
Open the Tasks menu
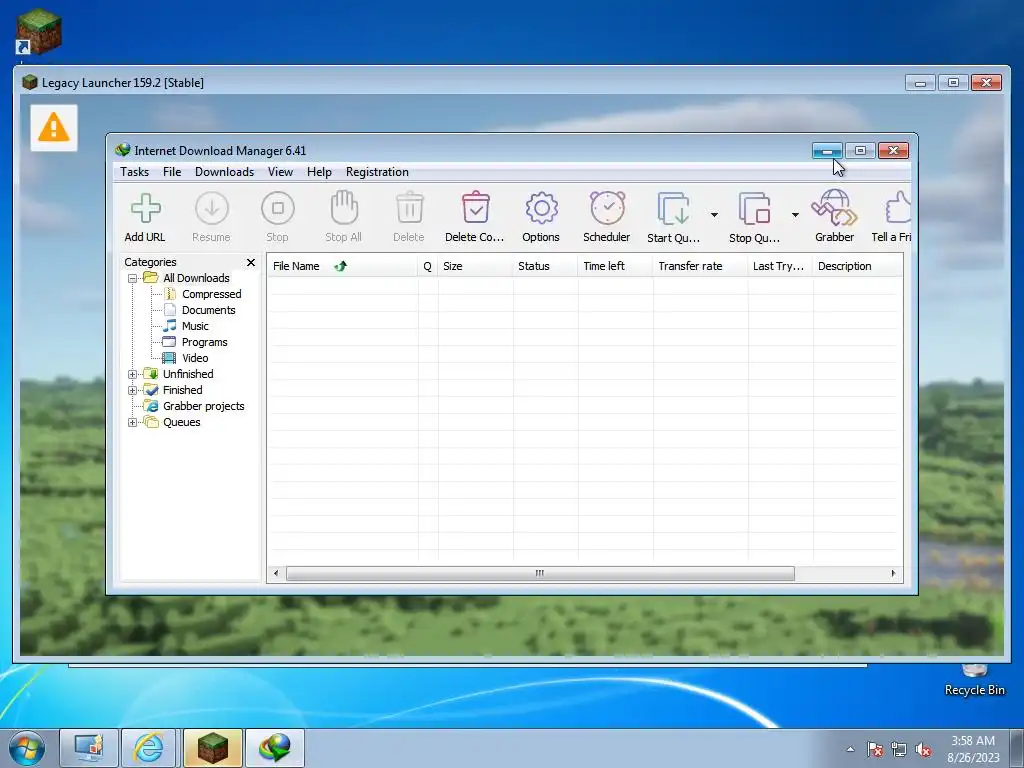pos(135,172)
